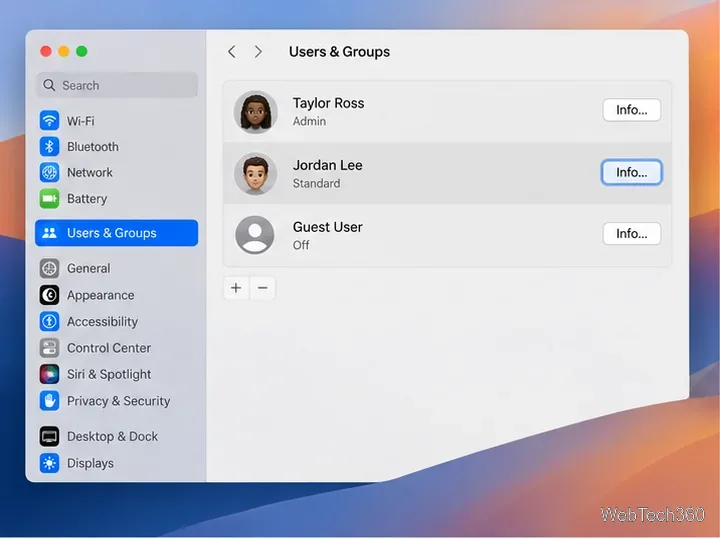Click the Desktop & Dock icon
The height and width of the screenshot is (539, 720).
[x=49, y=436]
